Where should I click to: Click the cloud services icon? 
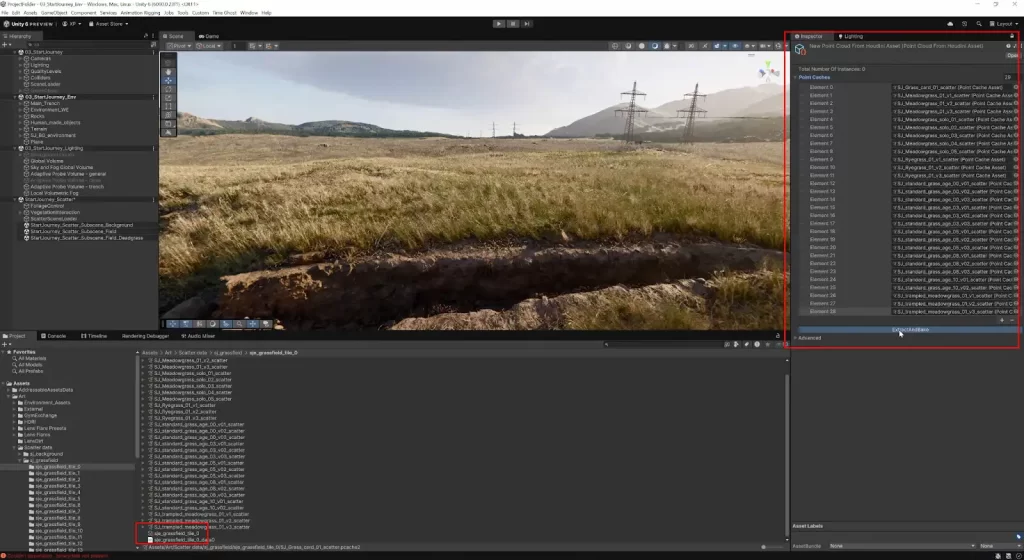click(x=950, y=23)
